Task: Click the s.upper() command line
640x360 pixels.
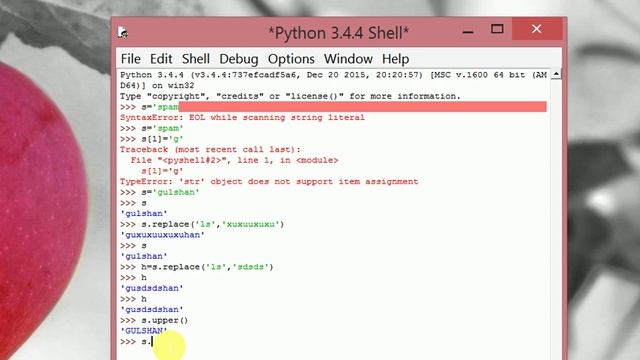Action: [154, 320]
